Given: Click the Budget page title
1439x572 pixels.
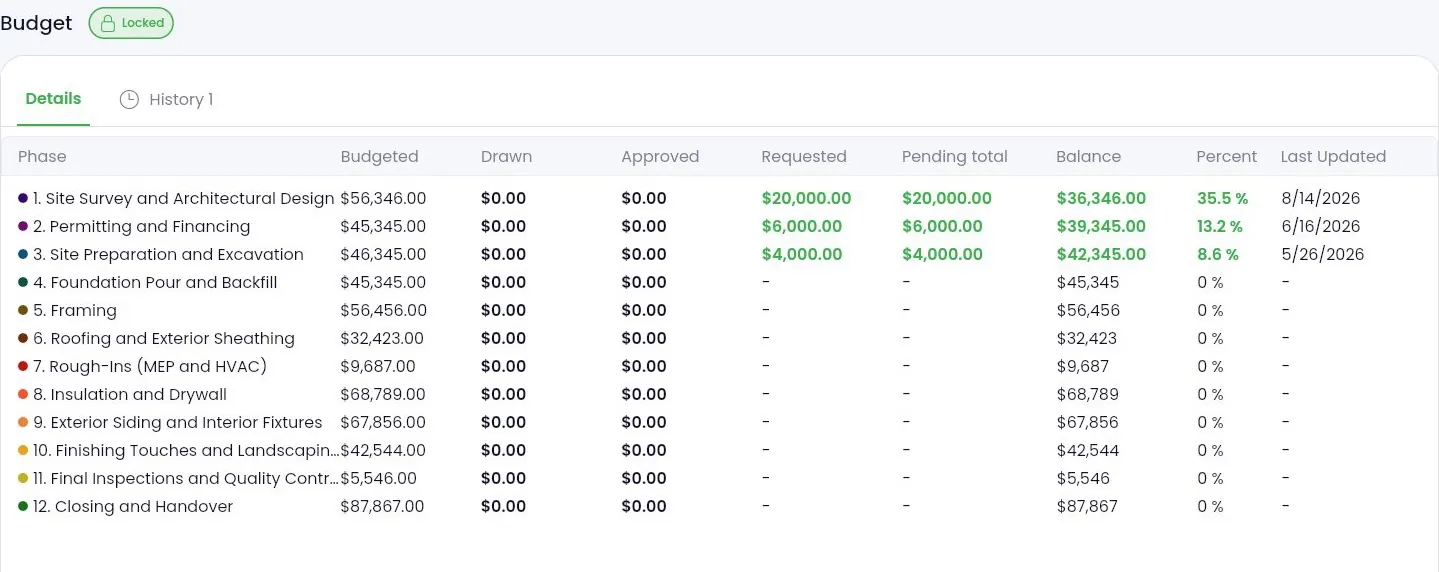Looking at the screenshot, I should pyautogui.click(x=36, y=23).
